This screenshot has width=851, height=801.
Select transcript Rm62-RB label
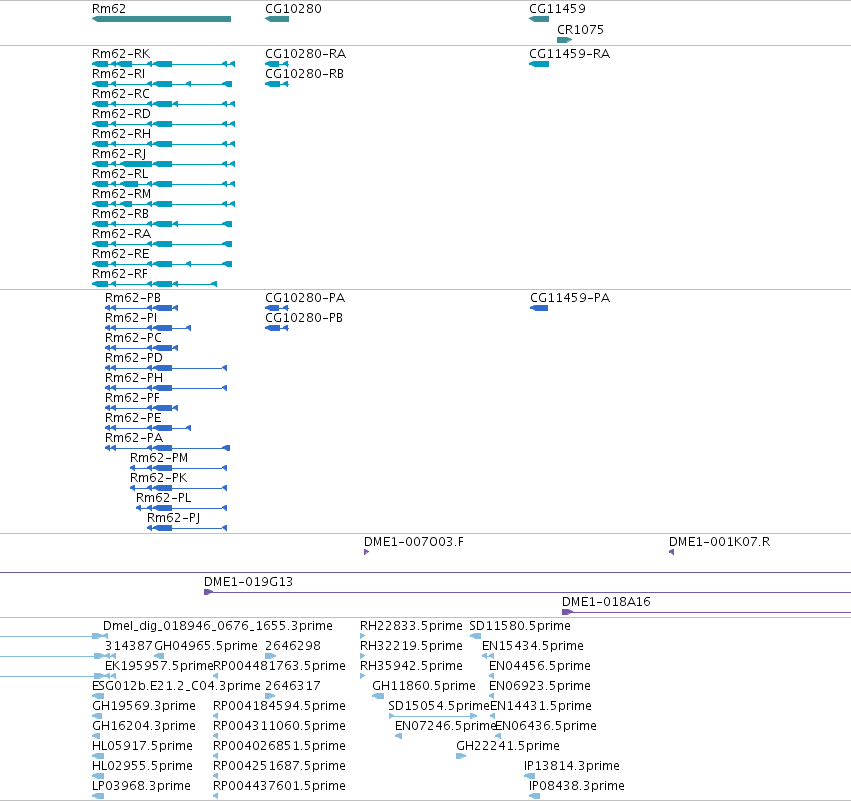point(120,214)
